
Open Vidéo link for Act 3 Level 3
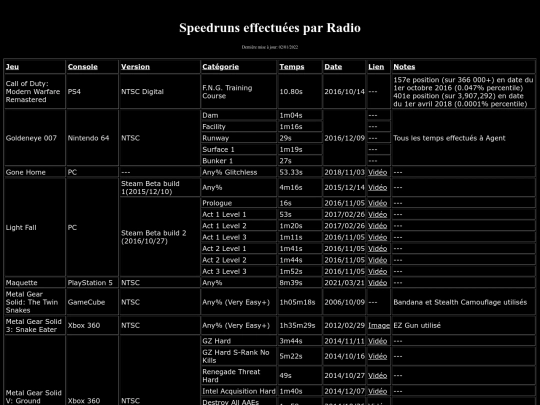coord(377,271)
